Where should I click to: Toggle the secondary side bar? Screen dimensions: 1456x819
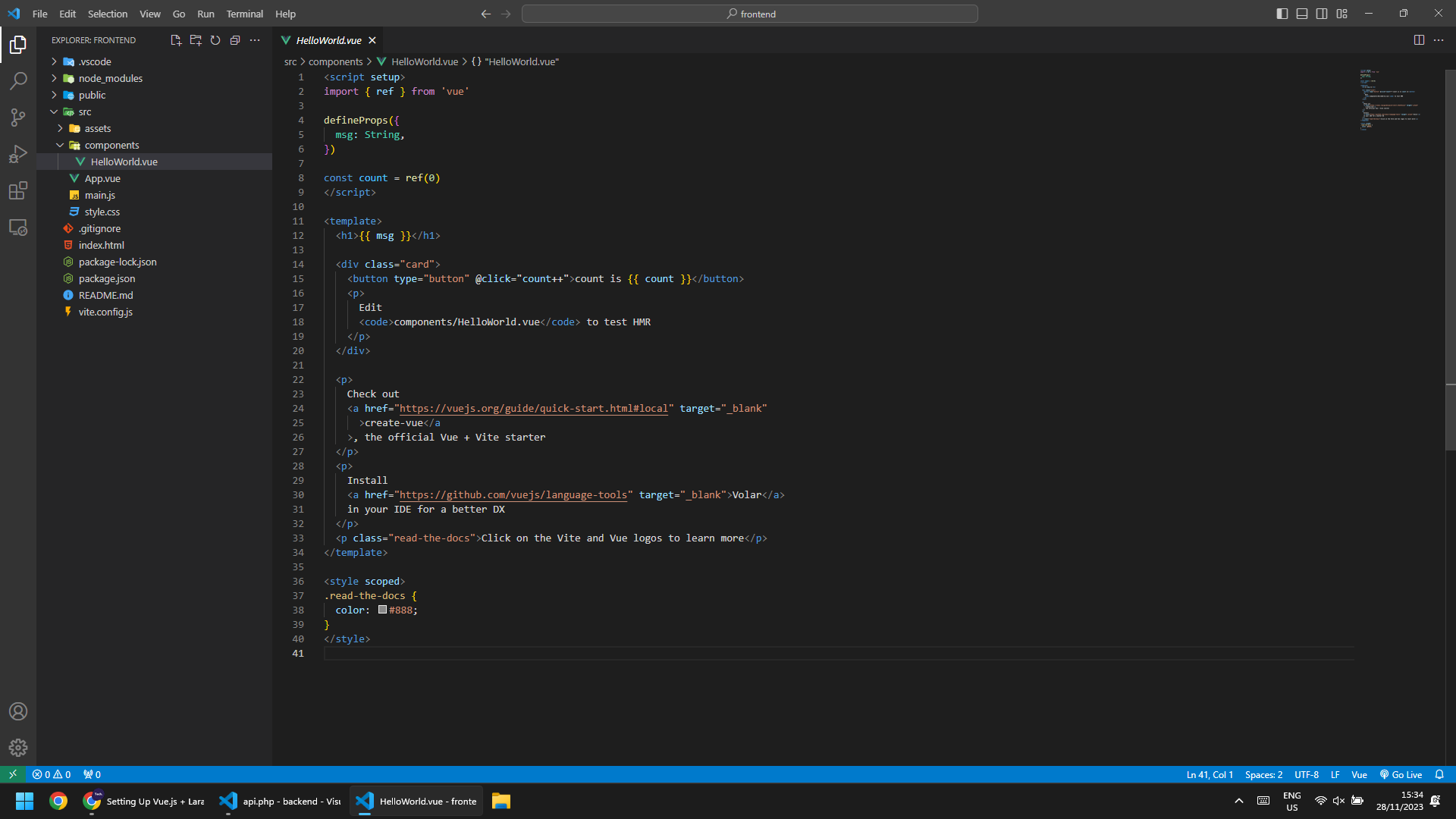1322,14
